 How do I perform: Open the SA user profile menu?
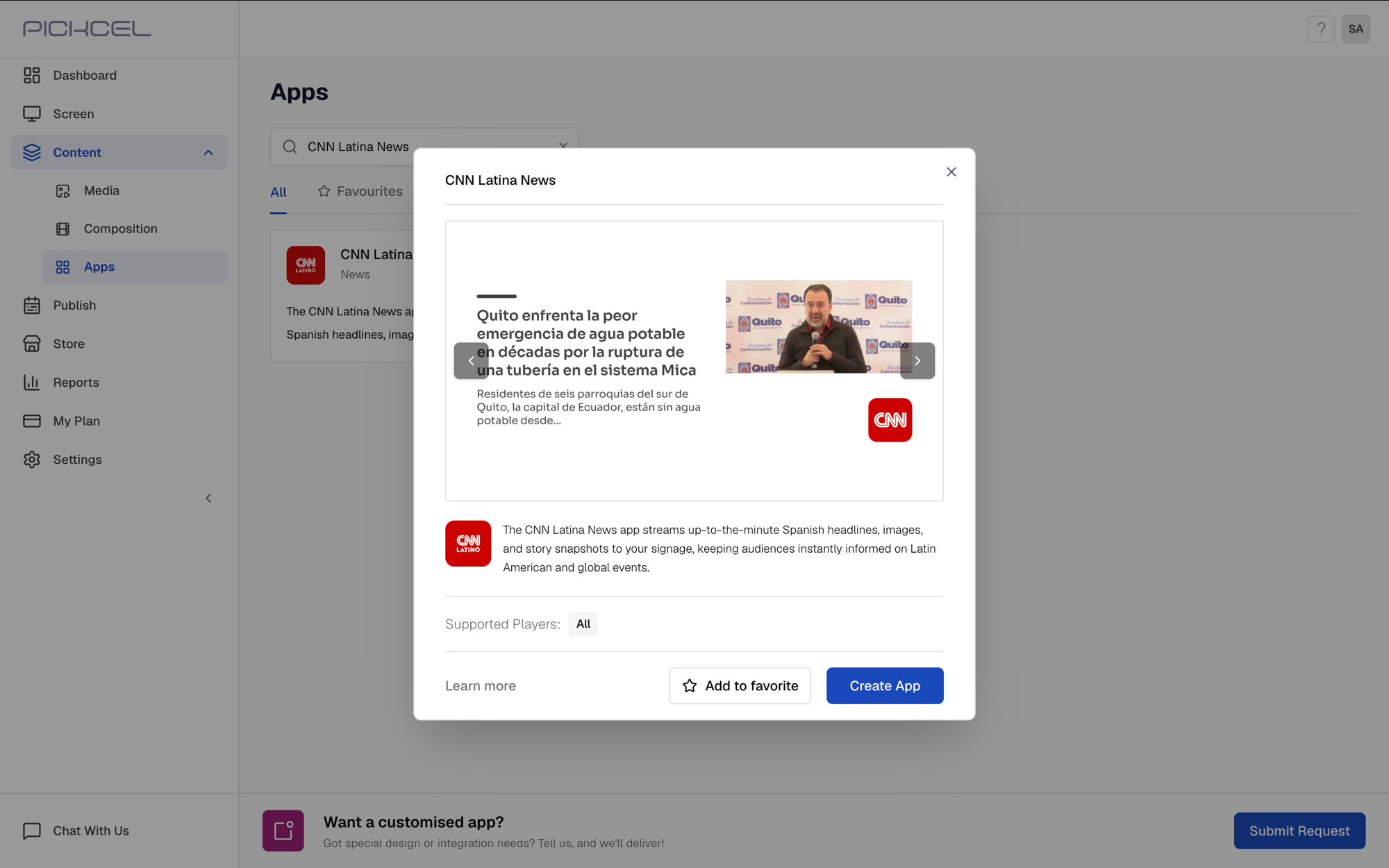(1356, 29)
